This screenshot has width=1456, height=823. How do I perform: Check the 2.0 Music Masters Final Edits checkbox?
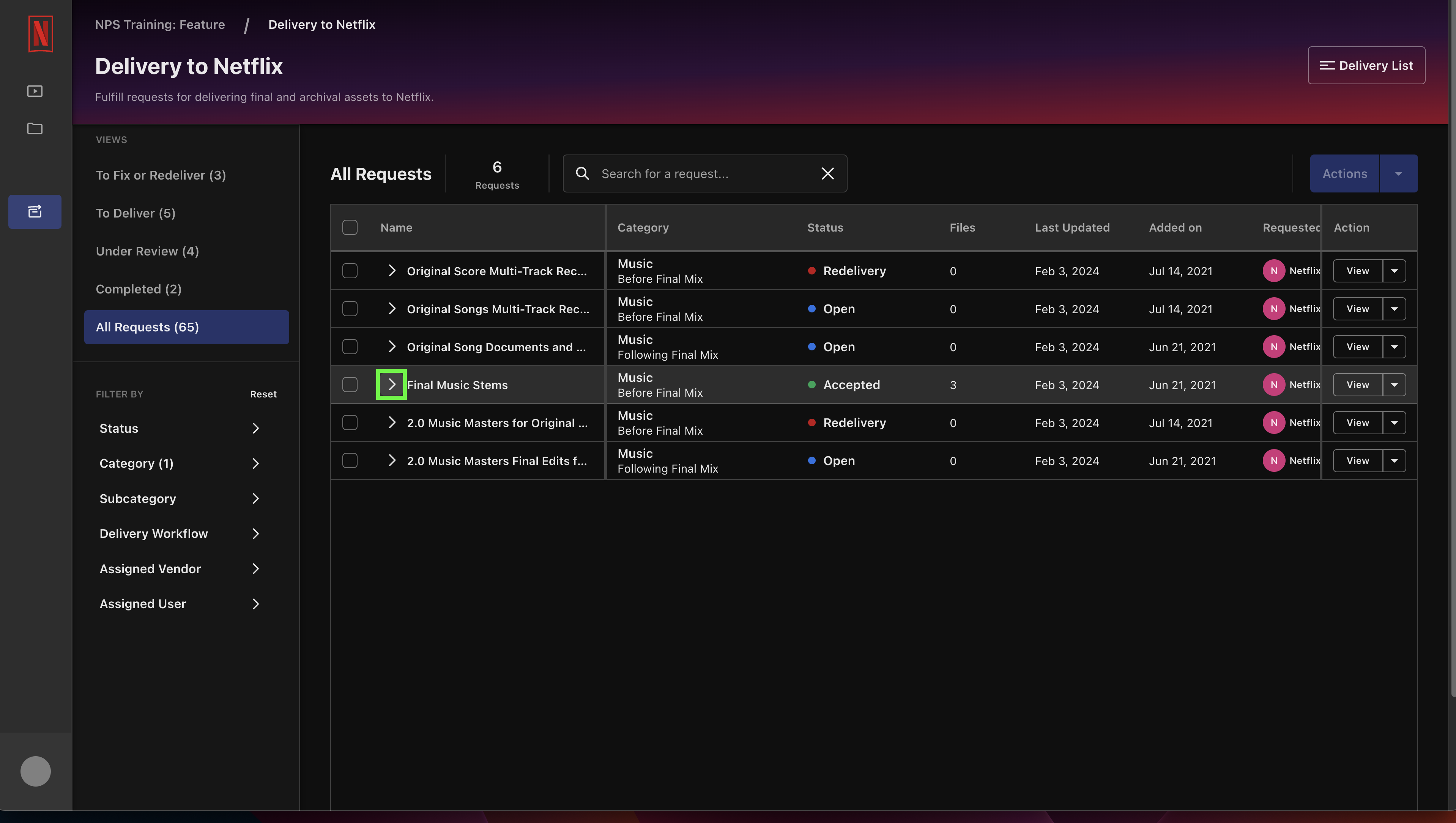[x=350, y=461]
